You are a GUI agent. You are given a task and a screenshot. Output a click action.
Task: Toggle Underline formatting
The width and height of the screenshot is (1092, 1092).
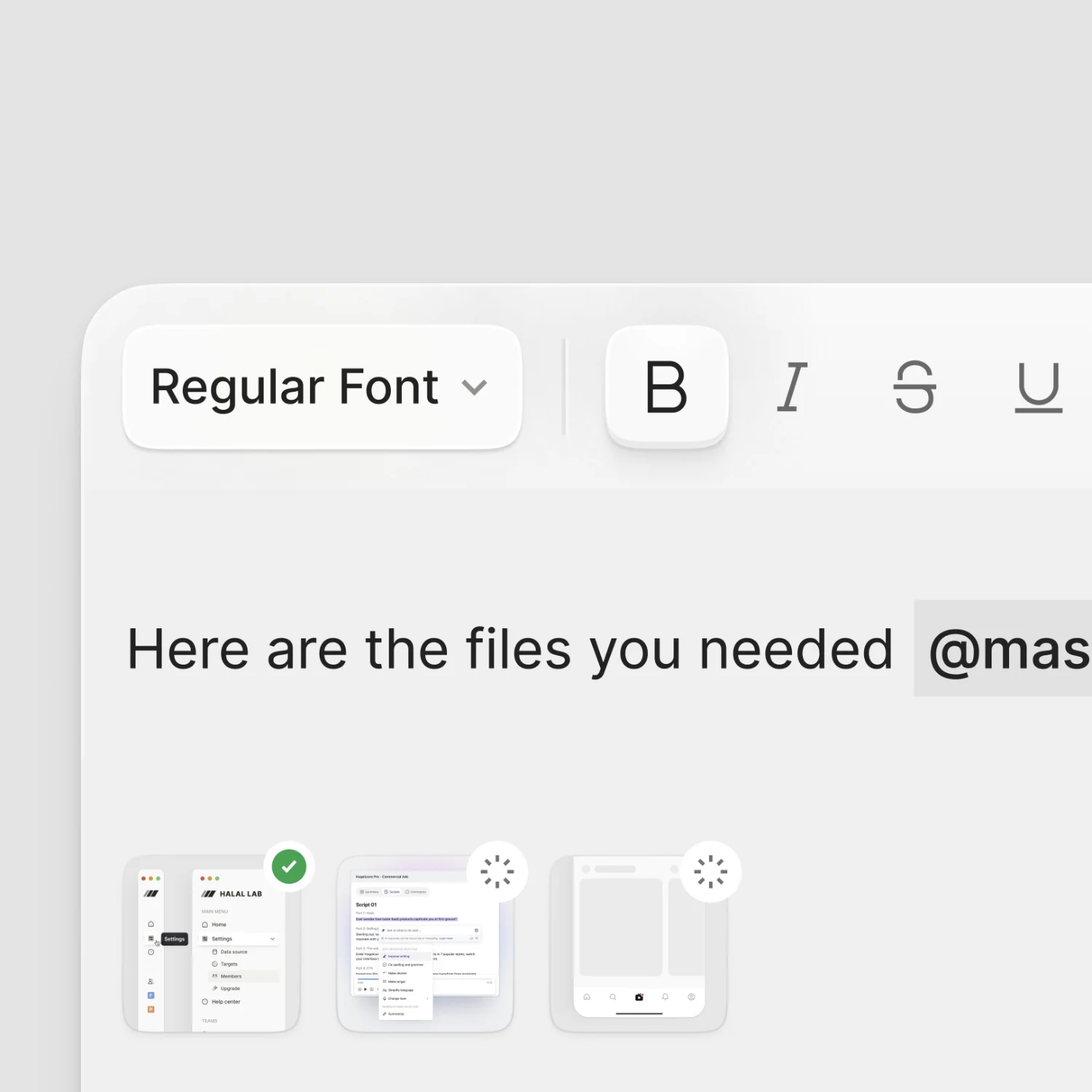[1039, 387]
